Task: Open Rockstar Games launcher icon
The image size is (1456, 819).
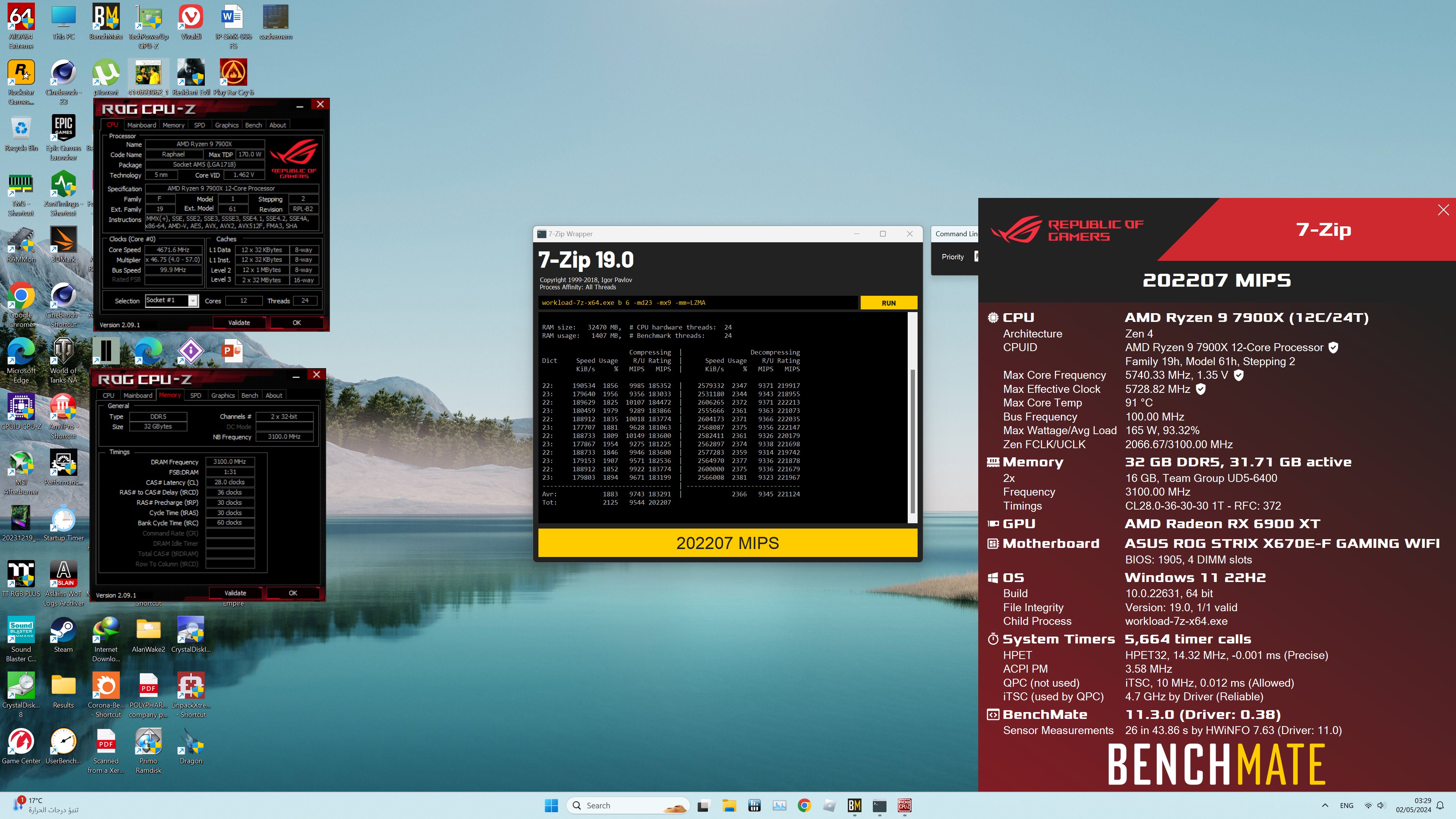Action: 21,83
